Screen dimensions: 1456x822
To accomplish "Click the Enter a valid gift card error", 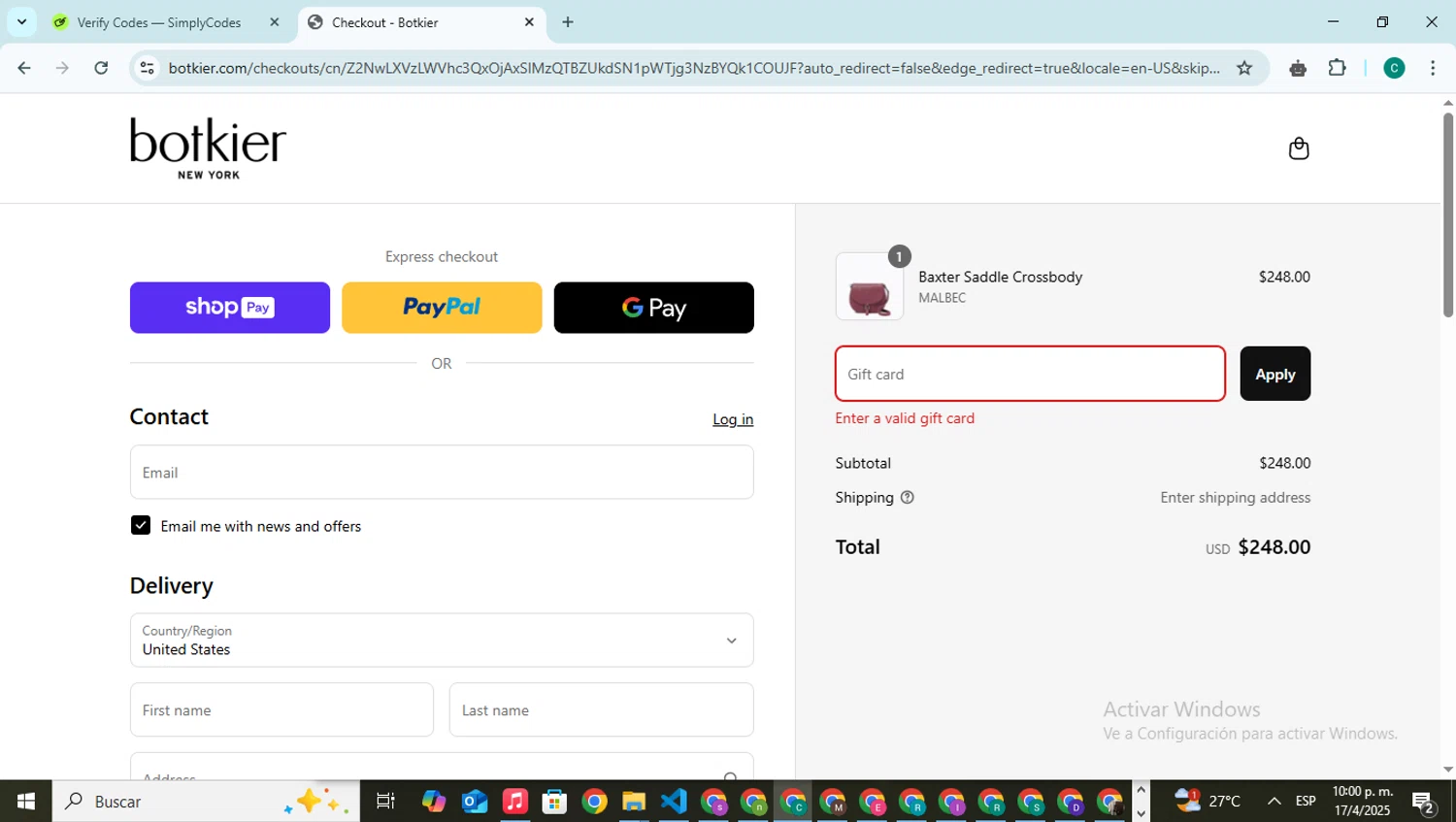I will tap(905, 418).
